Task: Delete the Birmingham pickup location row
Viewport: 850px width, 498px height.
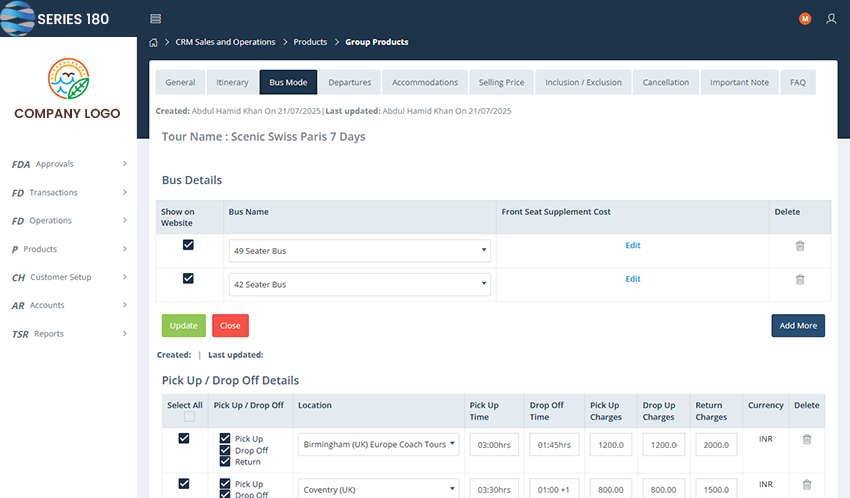Action: coord(807,439)
